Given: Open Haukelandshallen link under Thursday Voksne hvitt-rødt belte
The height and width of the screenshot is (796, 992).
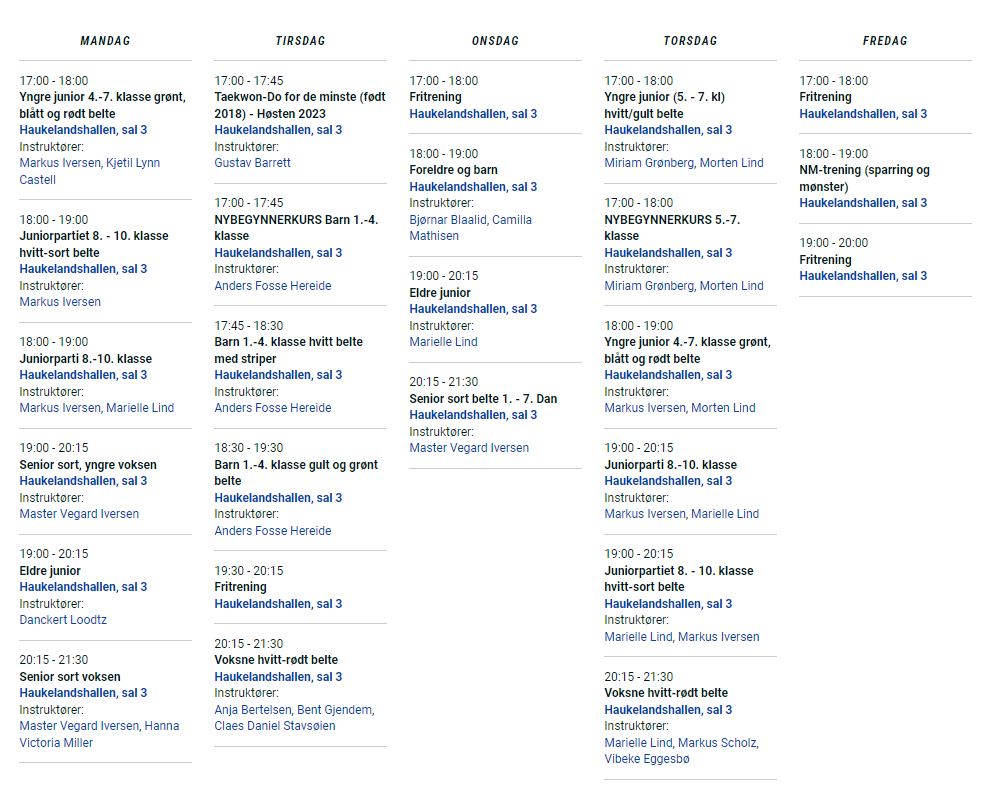Looking at the screenshot, I should point(667,709).
